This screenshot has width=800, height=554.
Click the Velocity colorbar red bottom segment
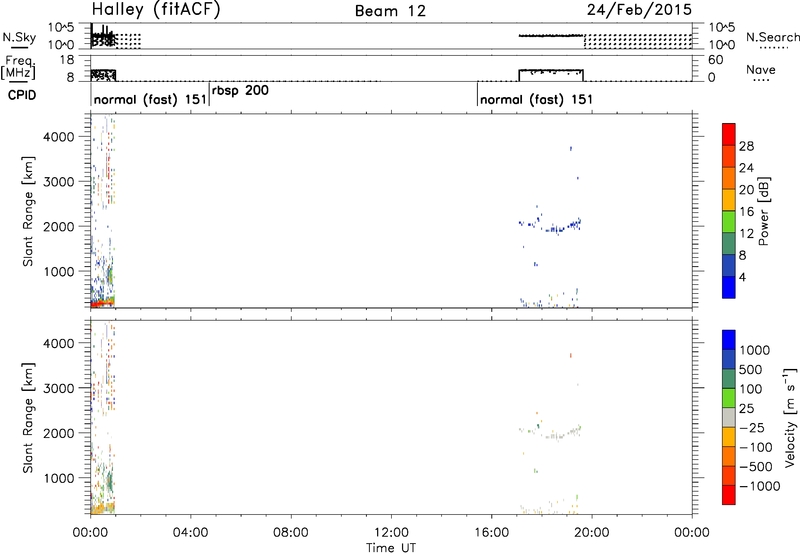coord(729,495)
